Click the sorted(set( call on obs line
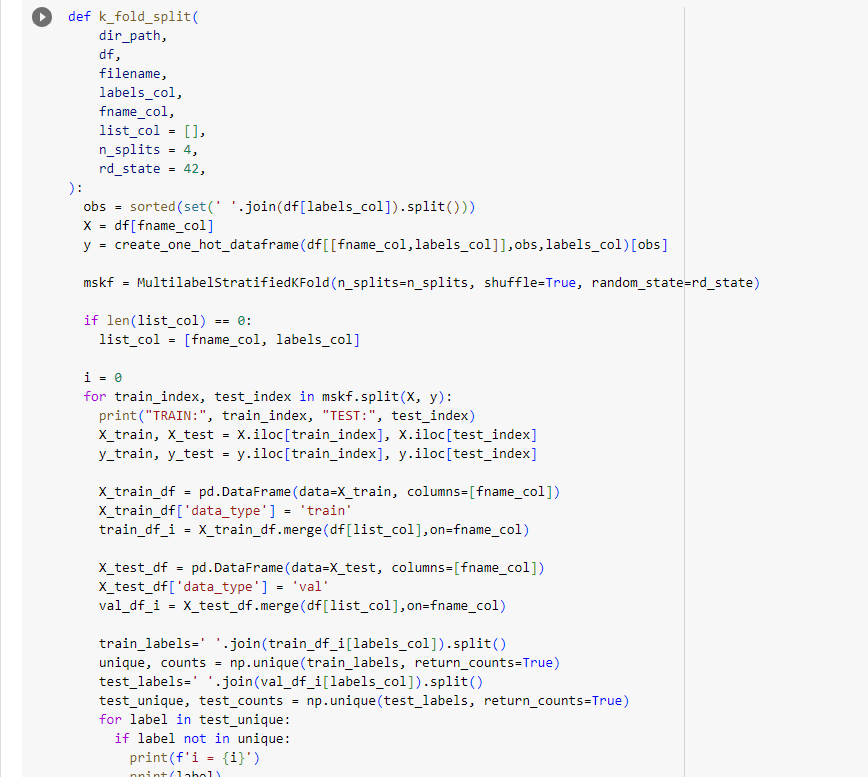The image size is (868, 777). (172, 206)
